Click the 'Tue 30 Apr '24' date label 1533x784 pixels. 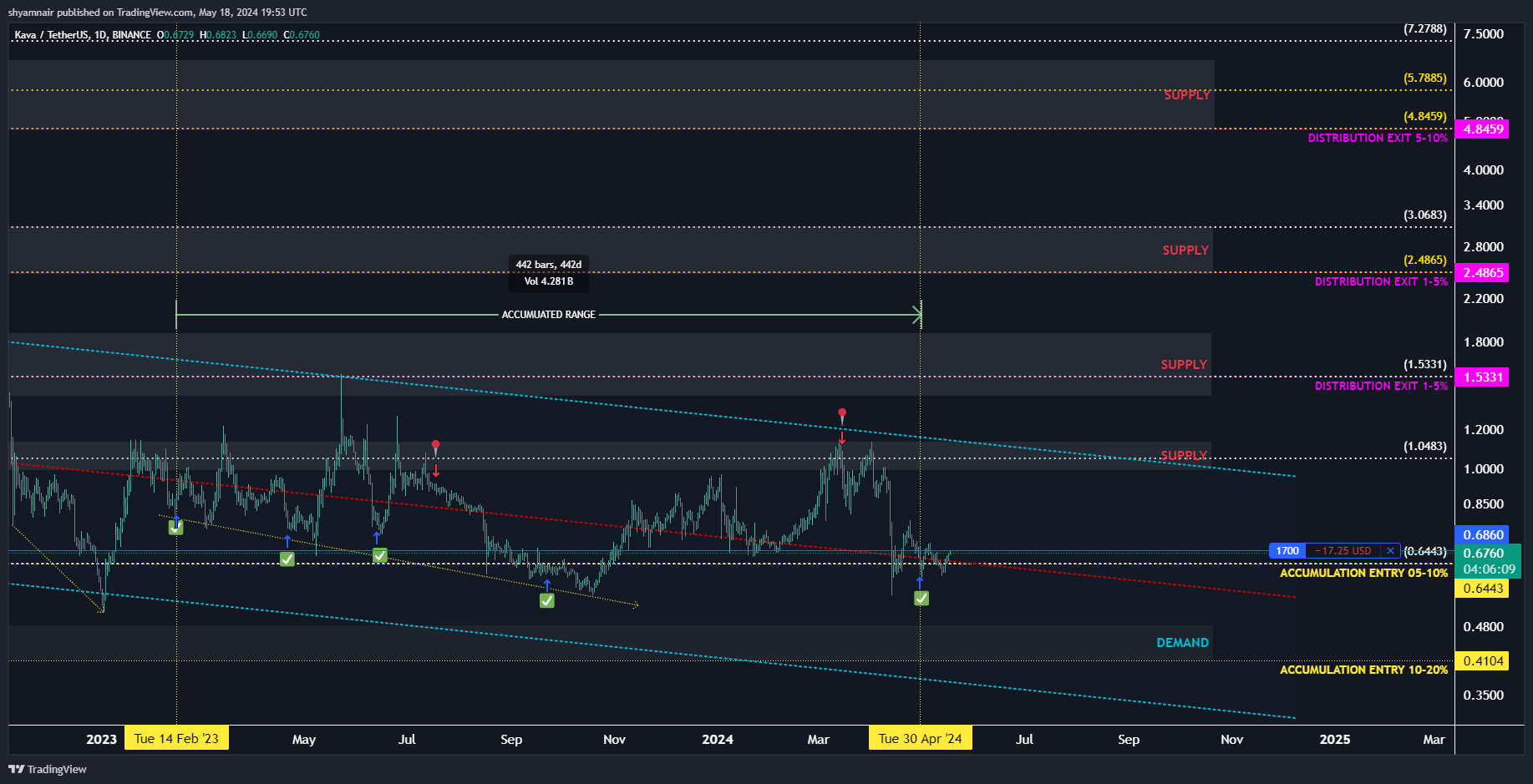pos(920,739)
